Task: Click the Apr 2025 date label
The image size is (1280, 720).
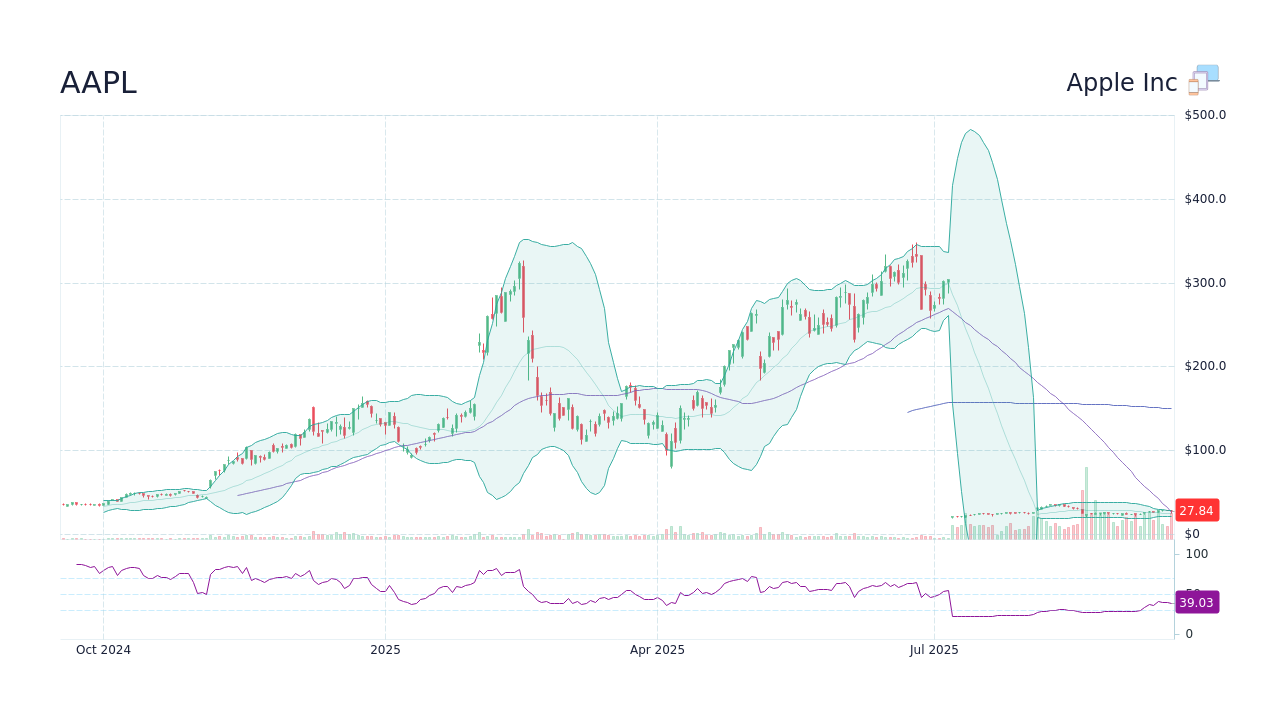Action: tap(657, 650)
